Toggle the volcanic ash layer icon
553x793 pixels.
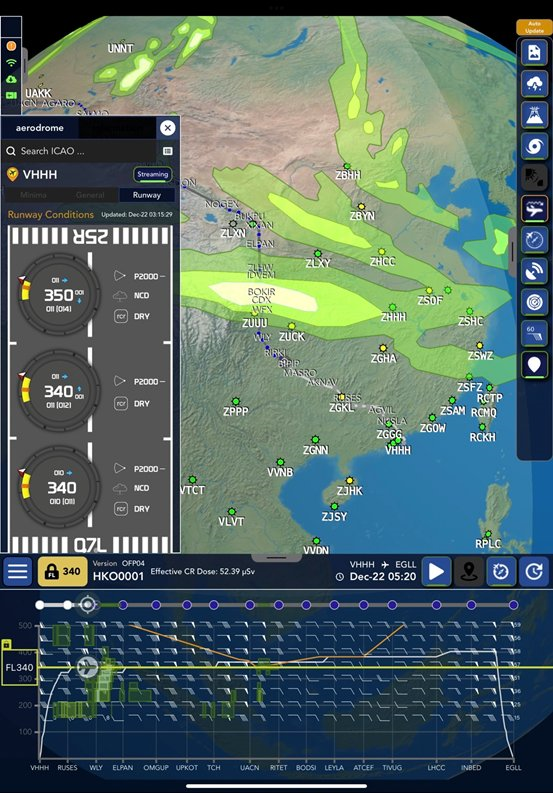[x=534, y=115]
